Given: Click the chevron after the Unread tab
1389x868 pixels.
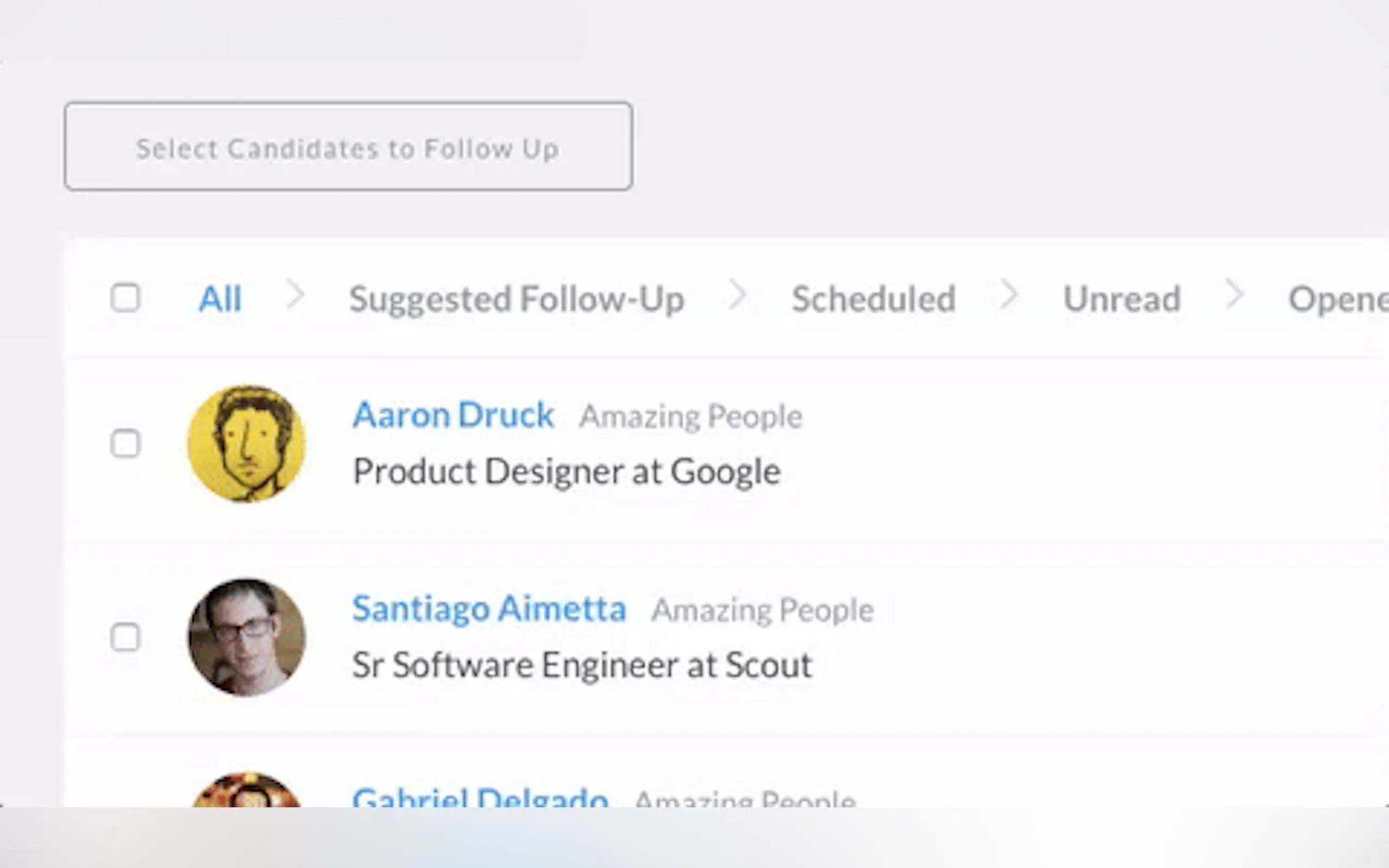Looking at the screenshot, I should [1234, 296].
